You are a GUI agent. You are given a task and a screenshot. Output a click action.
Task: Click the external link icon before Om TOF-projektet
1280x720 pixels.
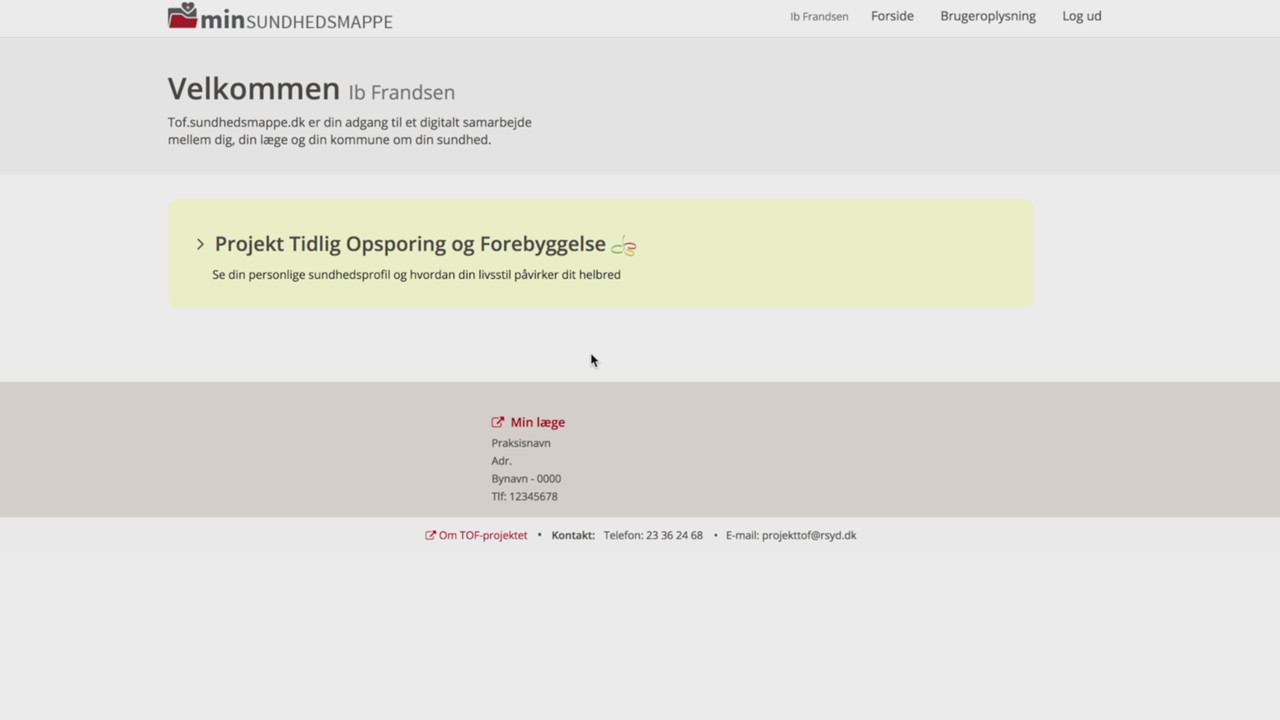pyautogui.click(x=431, y=535)
